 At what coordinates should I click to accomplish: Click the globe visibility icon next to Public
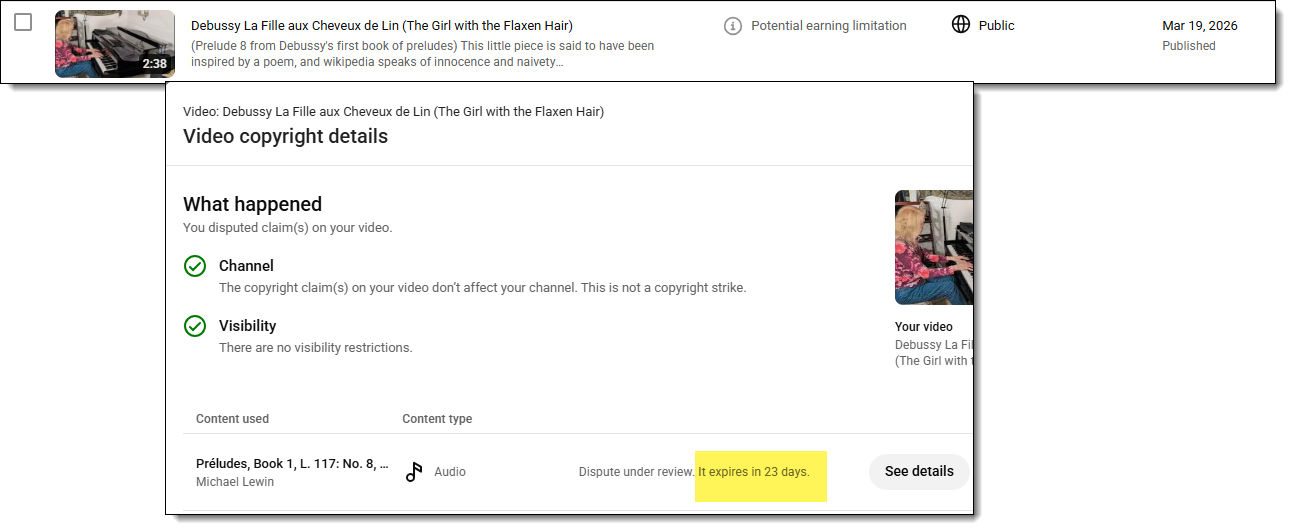(x=961, y=25)
